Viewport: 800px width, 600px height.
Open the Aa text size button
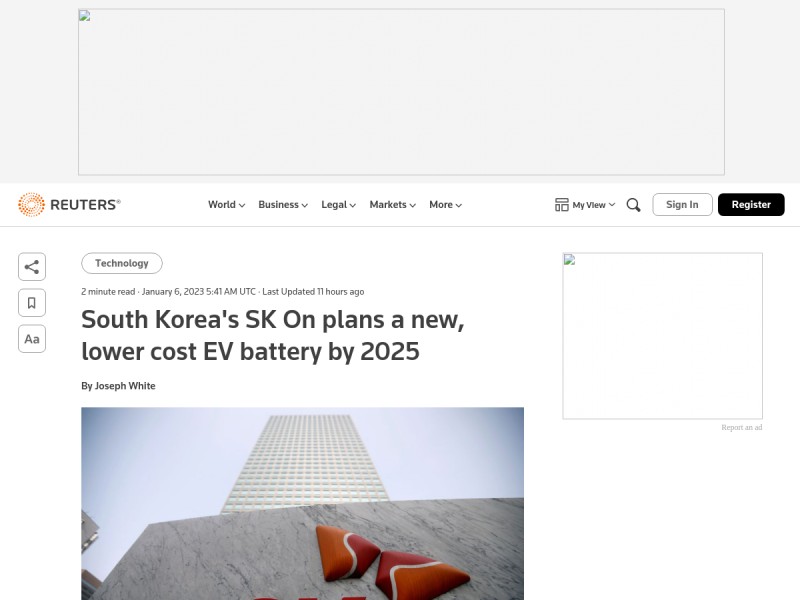pyautogui.click(x=32, y=339)
